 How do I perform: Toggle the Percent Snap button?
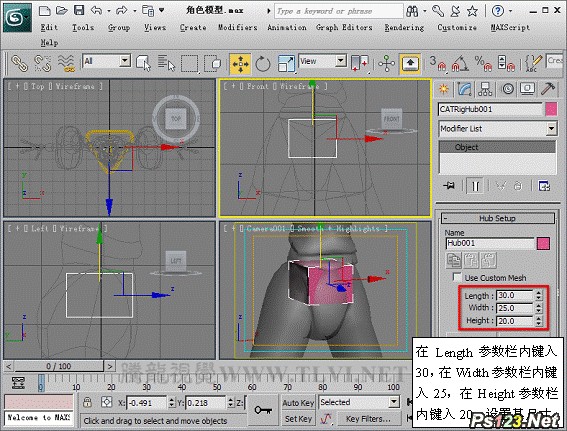coord(483,64)
